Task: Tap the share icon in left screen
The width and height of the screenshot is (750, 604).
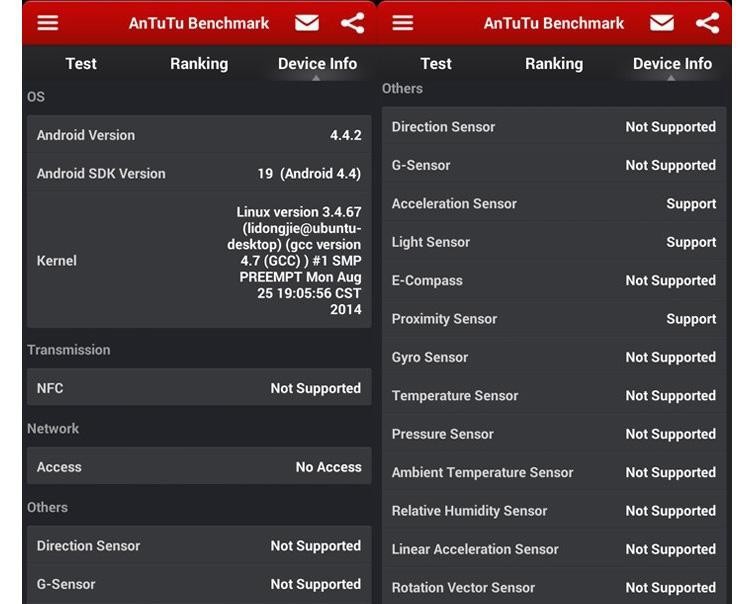Action: [x=352, y=23]
